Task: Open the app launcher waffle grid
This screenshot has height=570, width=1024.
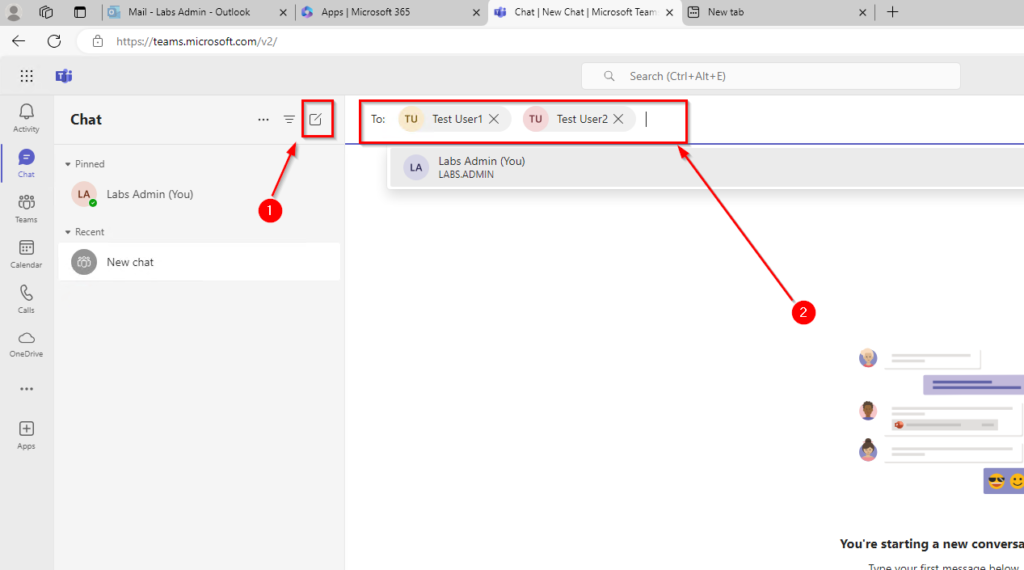Action: pyautogui.click(x=26, y=76)
